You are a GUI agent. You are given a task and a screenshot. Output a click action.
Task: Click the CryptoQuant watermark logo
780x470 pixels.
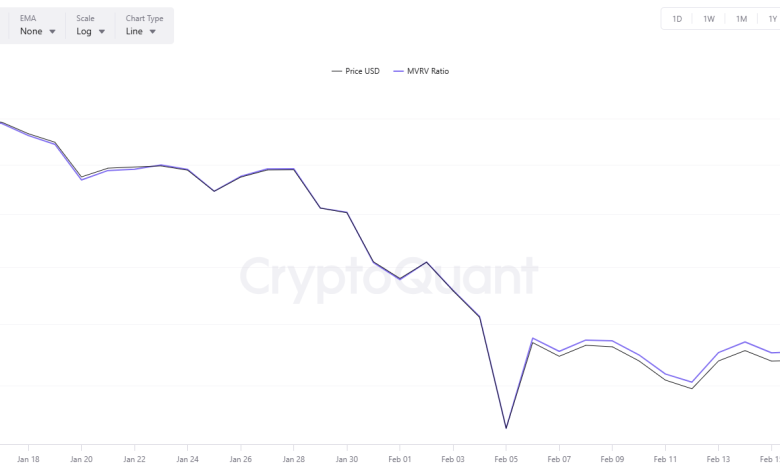click(389, 277)
